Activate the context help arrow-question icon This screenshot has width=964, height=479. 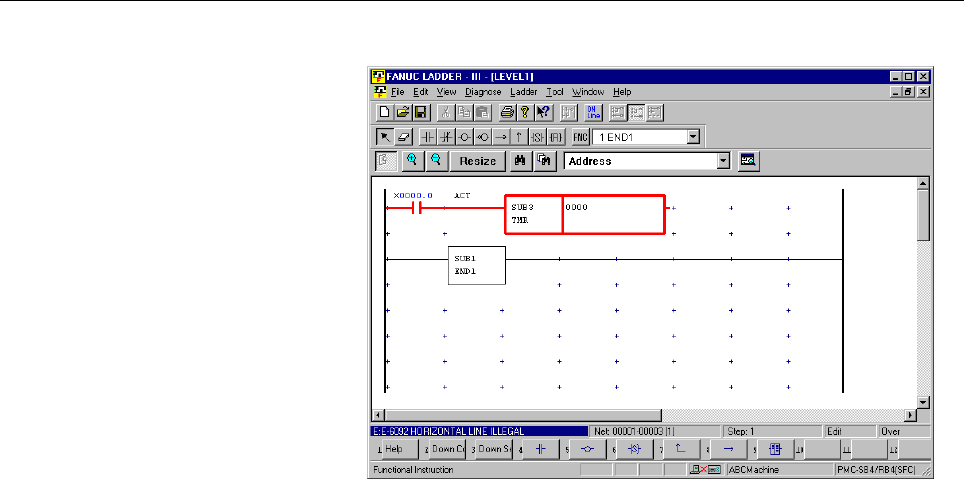(543, 112)
